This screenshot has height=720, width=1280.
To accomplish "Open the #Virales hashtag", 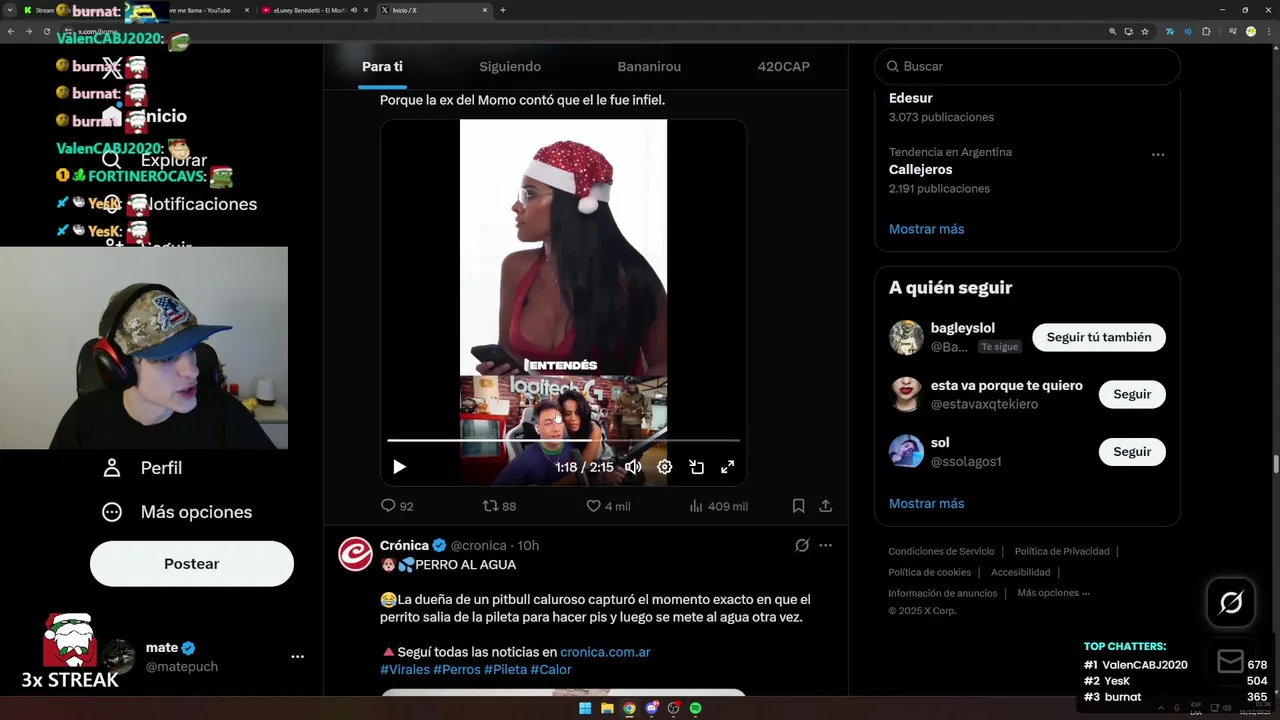I will pyautogui.click(x=405, y=669).
